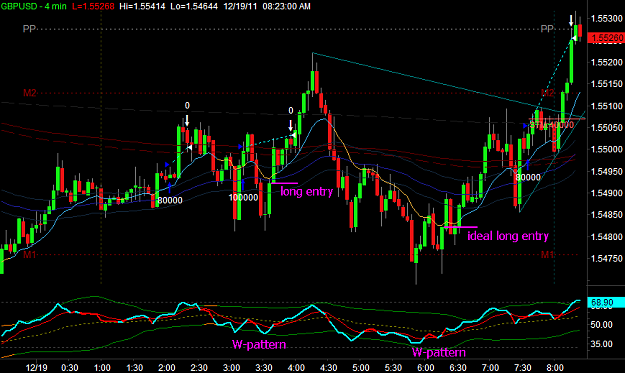Viewport: 625px width, 373px height.
Task: Click the 1:30 time axis label
Action: [134, 367]
